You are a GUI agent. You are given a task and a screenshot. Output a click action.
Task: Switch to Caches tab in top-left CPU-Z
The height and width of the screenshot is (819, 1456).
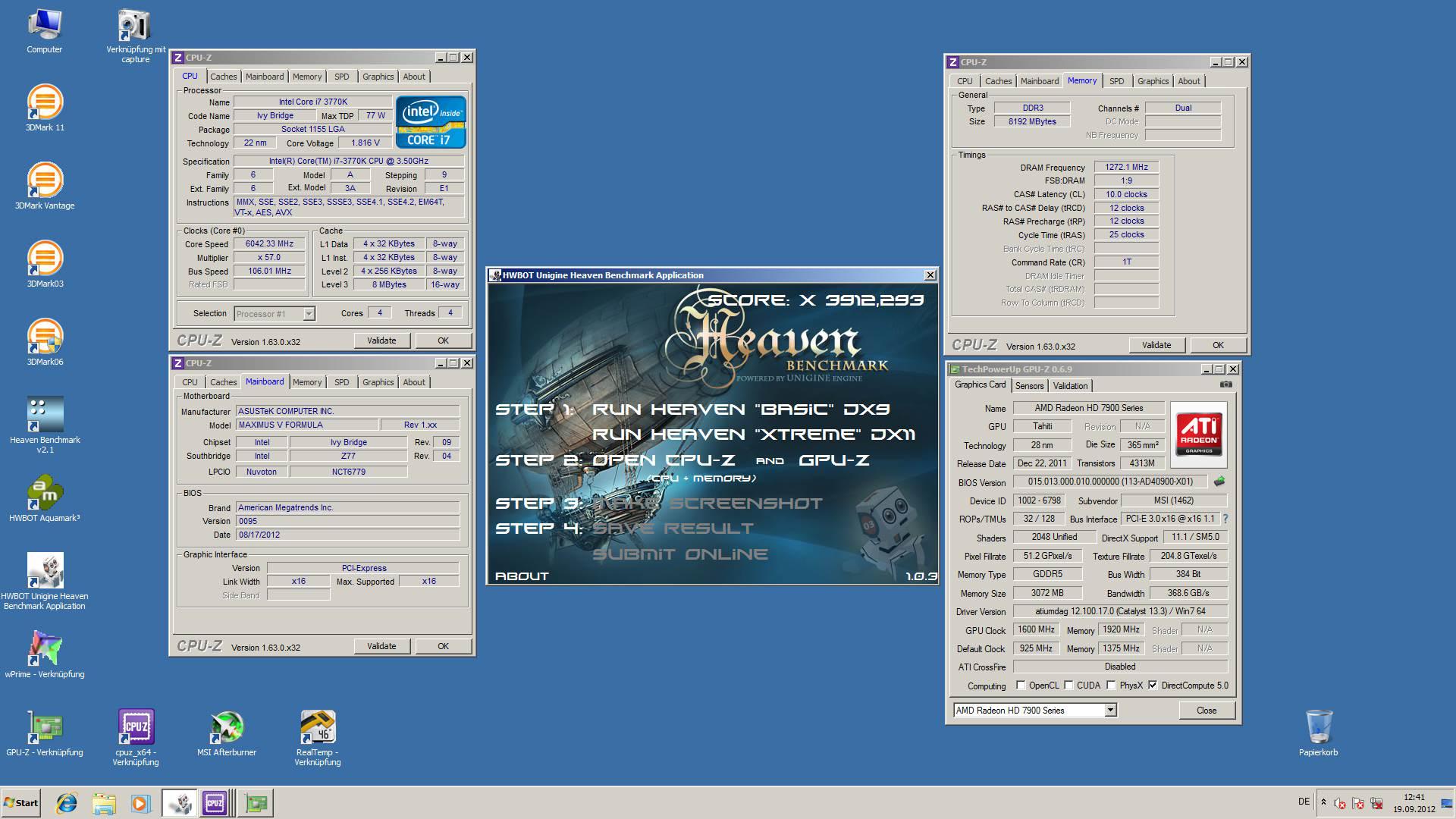click(x=223, y=77)
